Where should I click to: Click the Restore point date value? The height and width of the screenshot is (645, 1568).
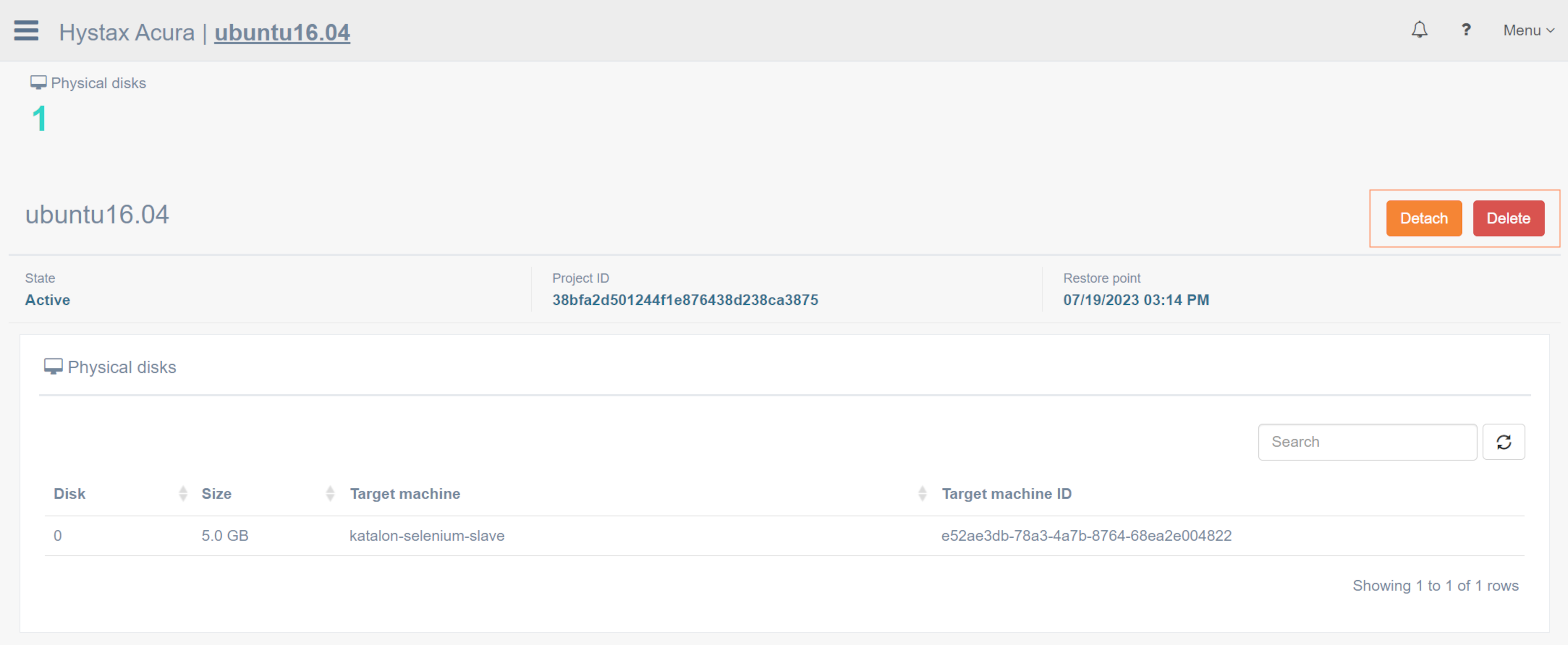1135,300
